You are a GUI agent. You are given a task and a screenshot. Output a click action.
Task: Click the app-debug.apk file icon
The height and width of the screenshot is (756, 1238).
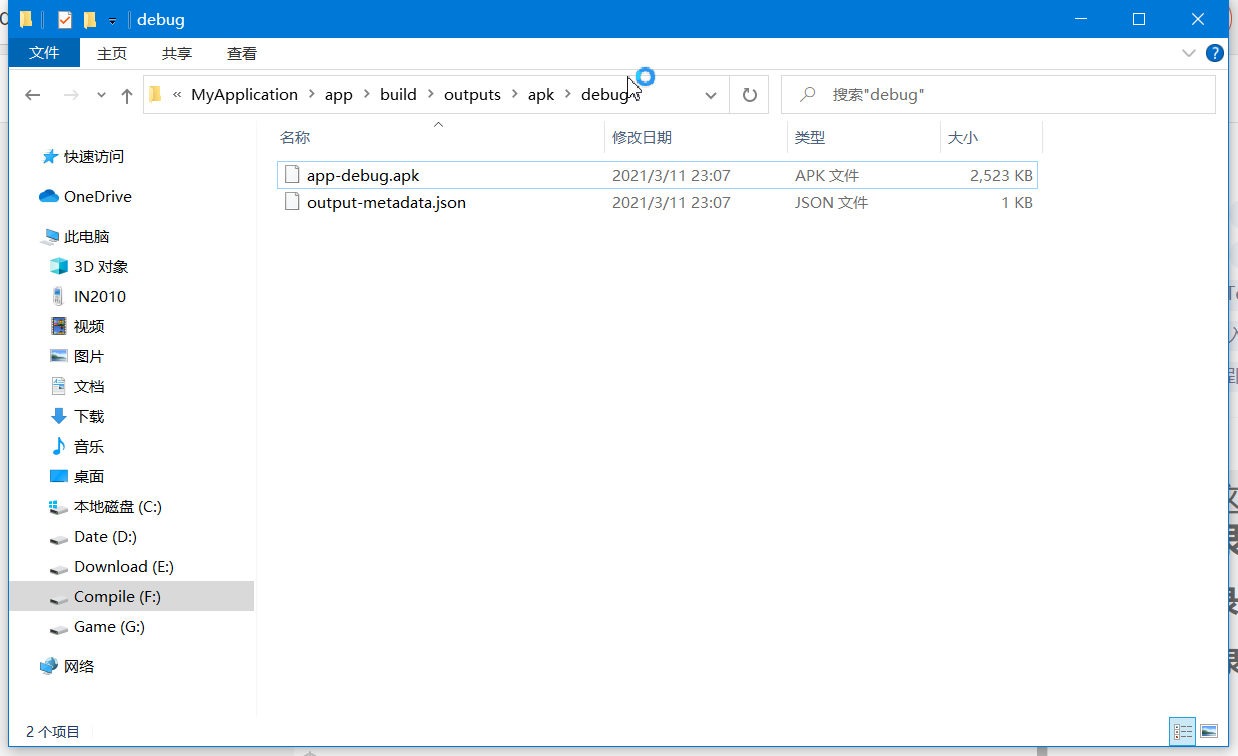(x=292, y=175)
